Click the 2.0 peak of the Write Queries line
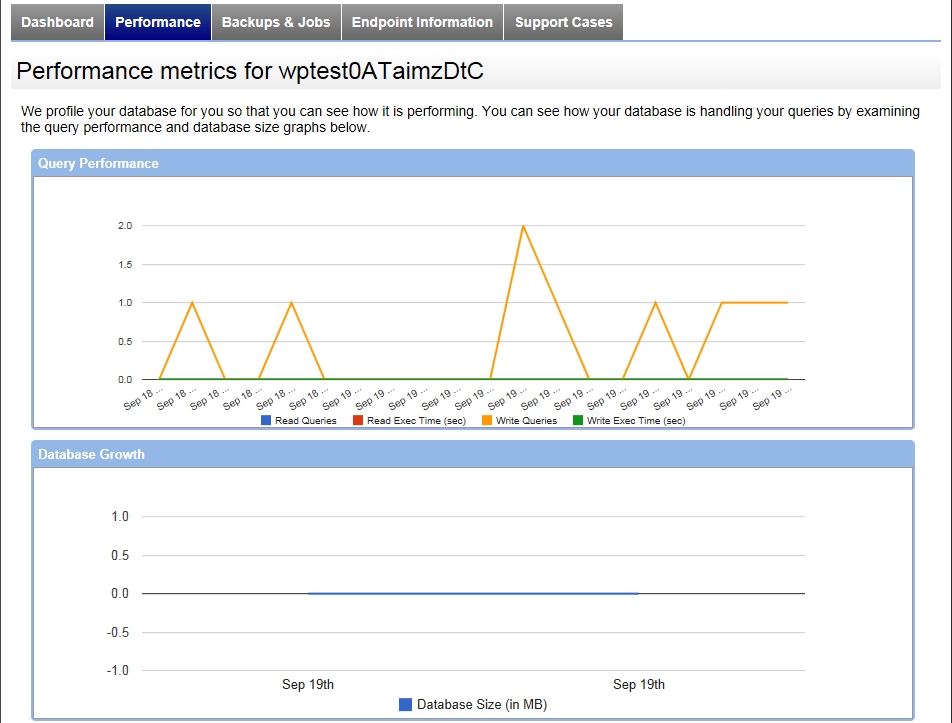Viewport: 952px width, 723px height. pyautogui.click(x=523, y=226)
